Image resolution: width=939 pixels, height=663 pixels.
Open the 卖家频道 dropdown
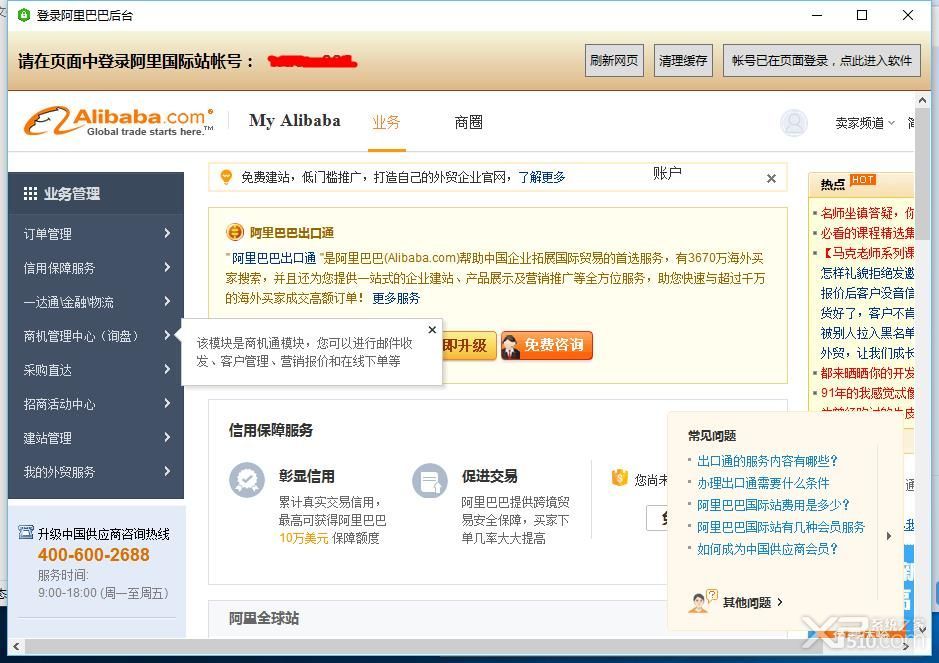(865, 123)
